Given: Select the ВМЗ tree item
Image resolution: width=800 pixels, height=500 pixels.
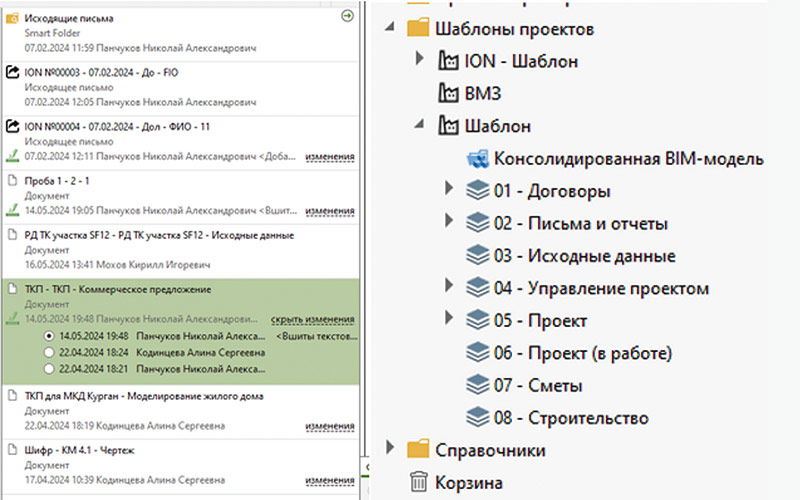Looking at the screenshot, I should point(469,93).
